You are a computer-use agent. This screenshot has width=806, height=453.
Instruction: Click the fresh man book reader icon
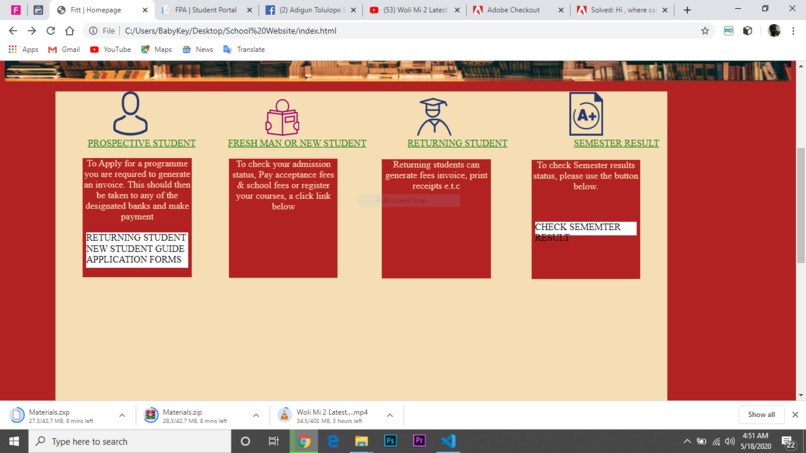(x=282, y=117)
